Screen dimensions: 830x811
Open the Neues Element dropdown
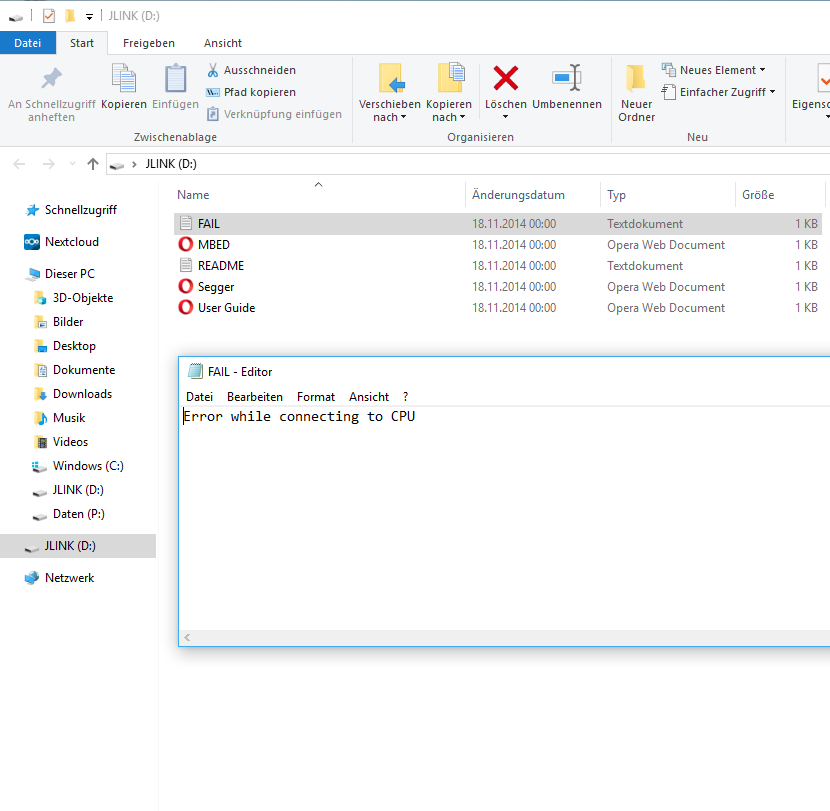click(x=714, y=70)
